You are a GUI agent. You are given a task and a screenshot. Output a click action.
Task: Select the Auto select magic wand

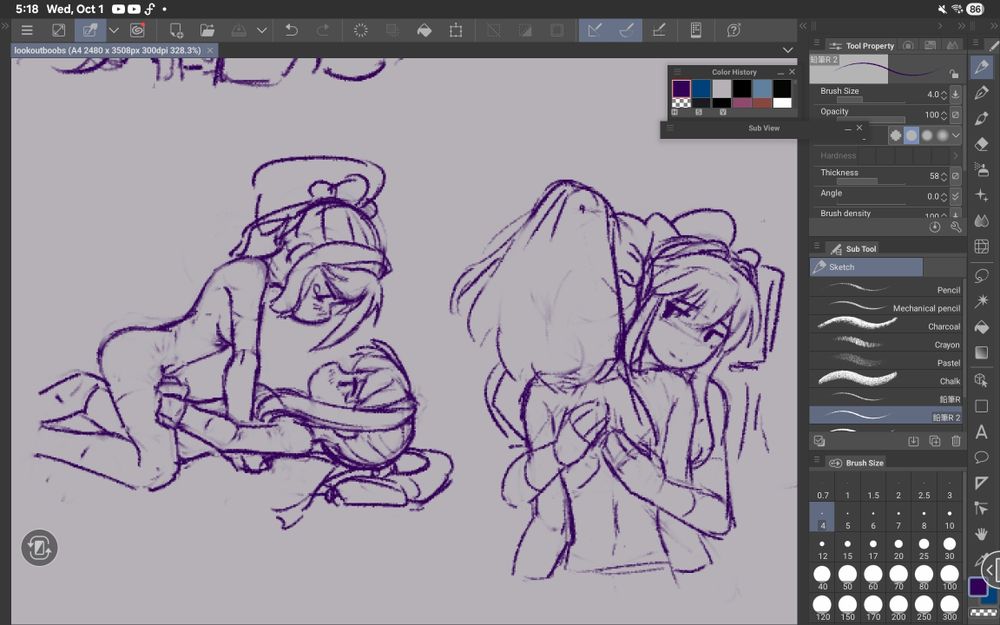tap(982, 300)
